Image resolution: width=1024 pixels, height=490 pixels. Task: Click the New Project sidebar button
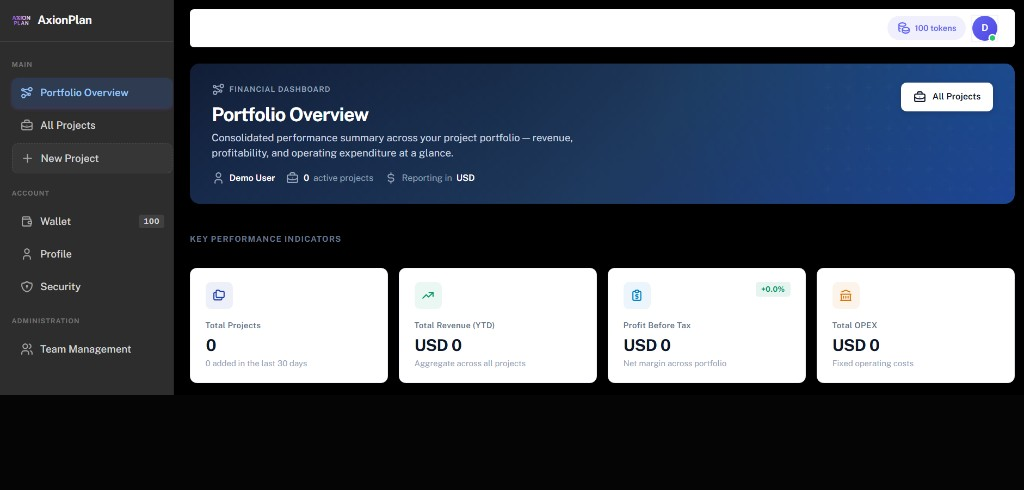click(x=92, y=158)
